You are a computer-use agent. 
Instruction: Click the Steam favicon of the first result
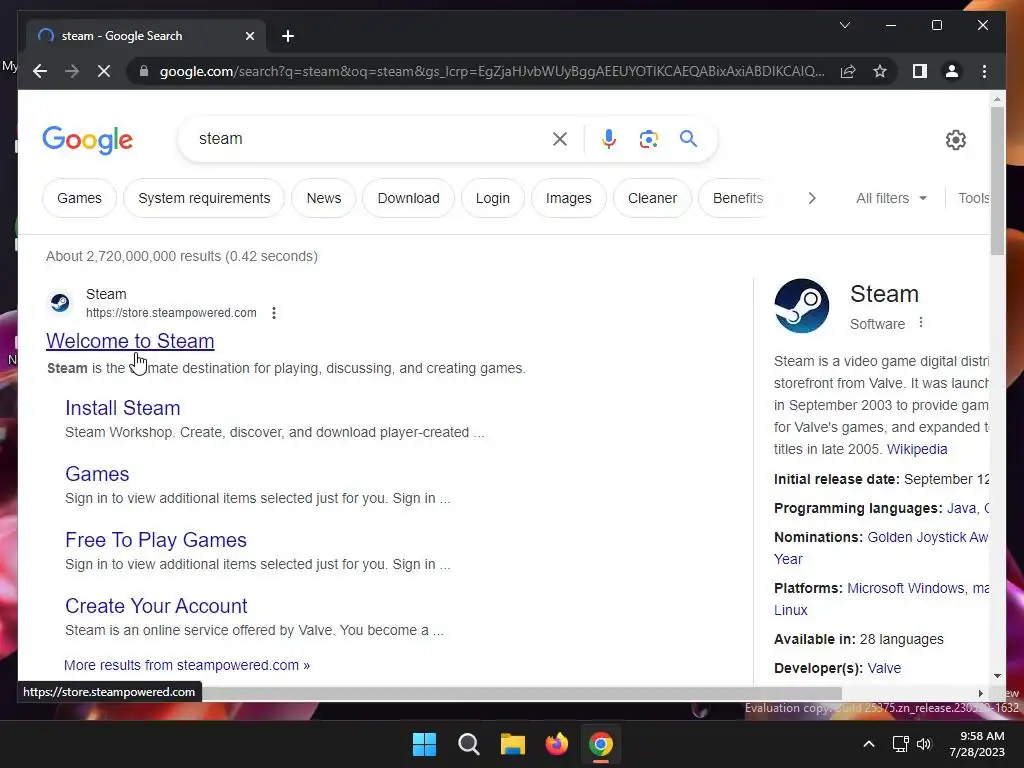[x=60, y=302]
